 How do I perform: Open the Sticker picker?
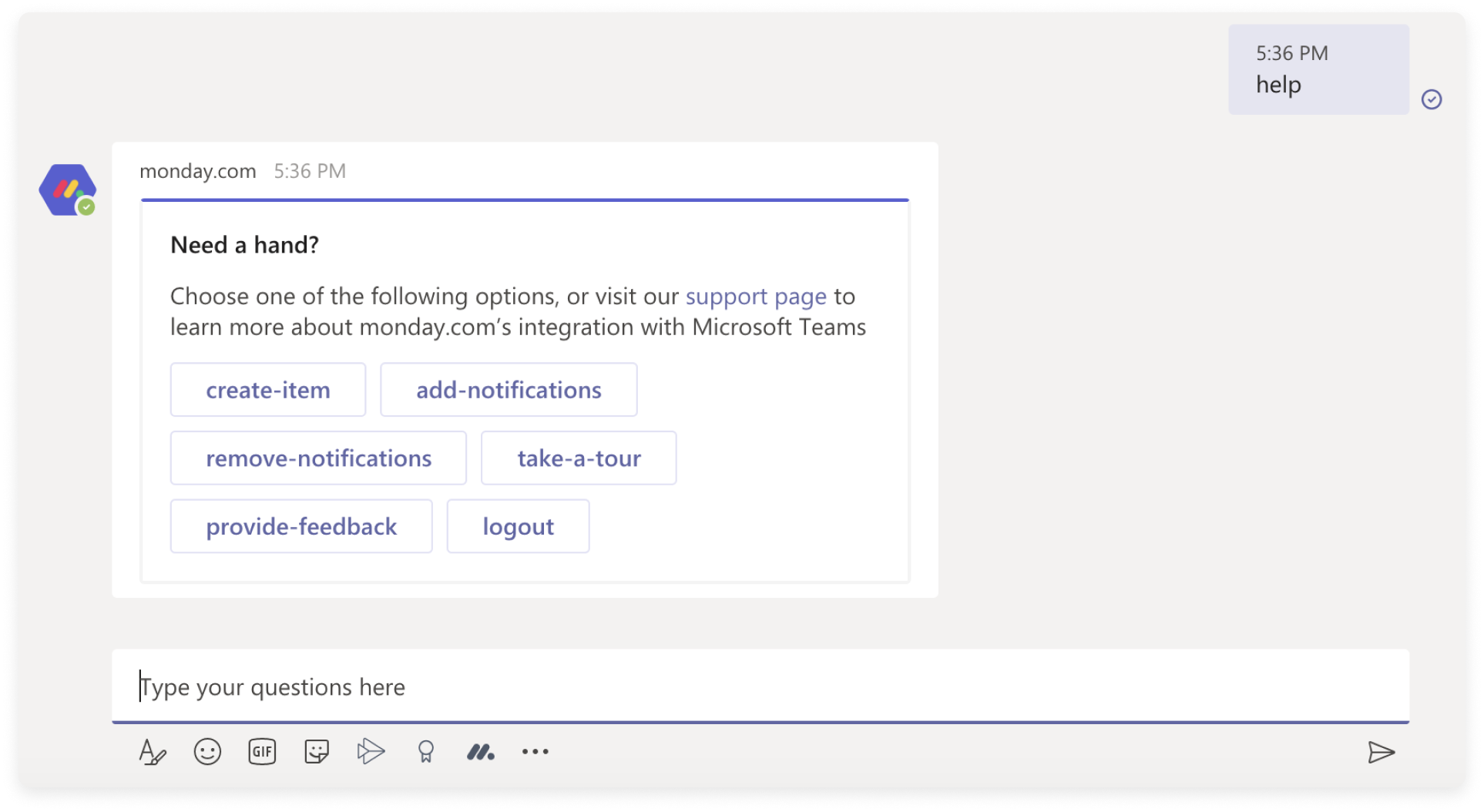(317, 751)
